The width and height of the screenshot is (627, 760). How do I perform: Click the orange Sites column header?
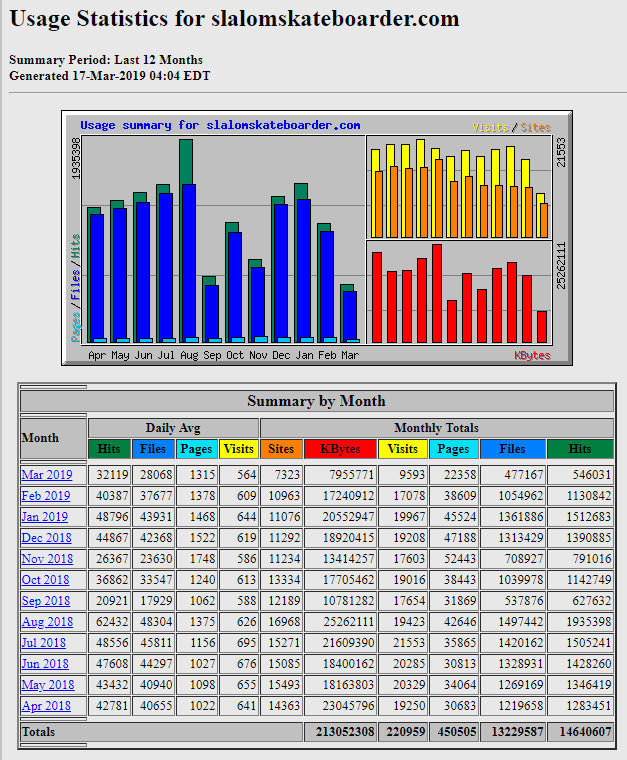tap(281, 450)
